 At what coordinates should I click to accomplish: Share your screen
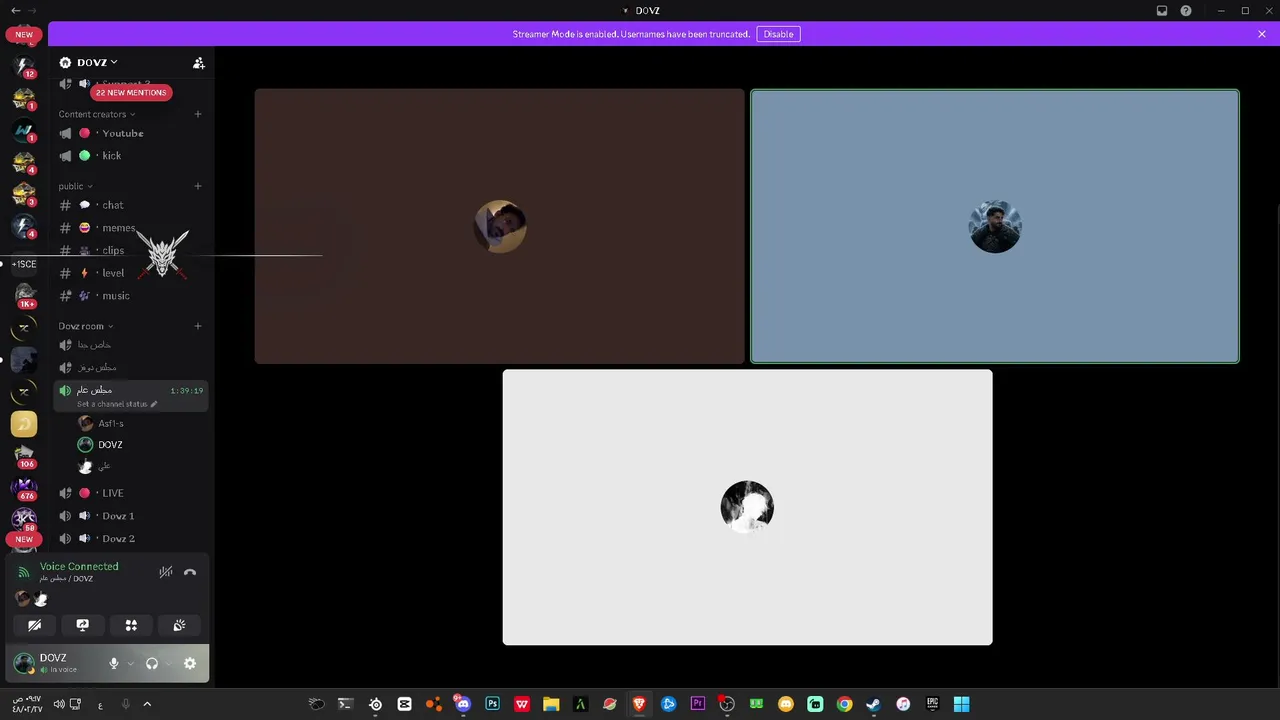[x=83, y=625]
